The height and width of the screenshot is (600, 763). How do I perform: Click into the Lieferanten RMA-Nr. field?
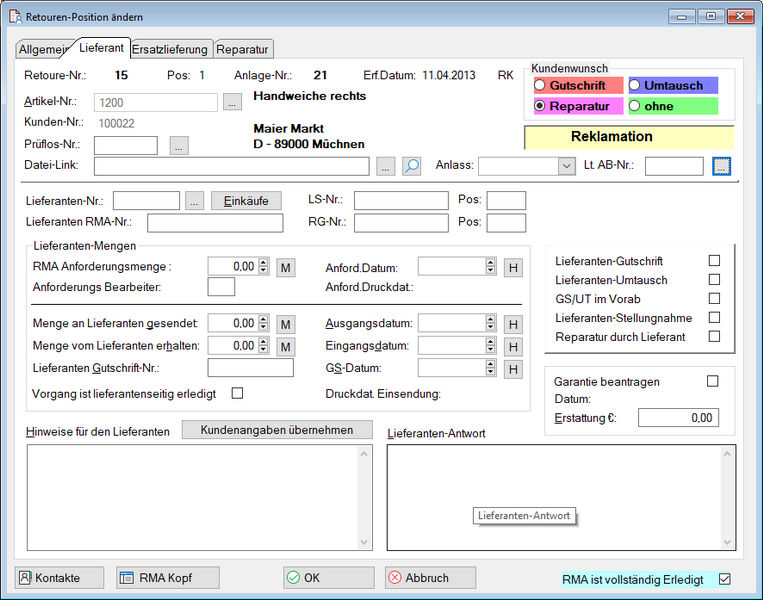click(215, 223)
